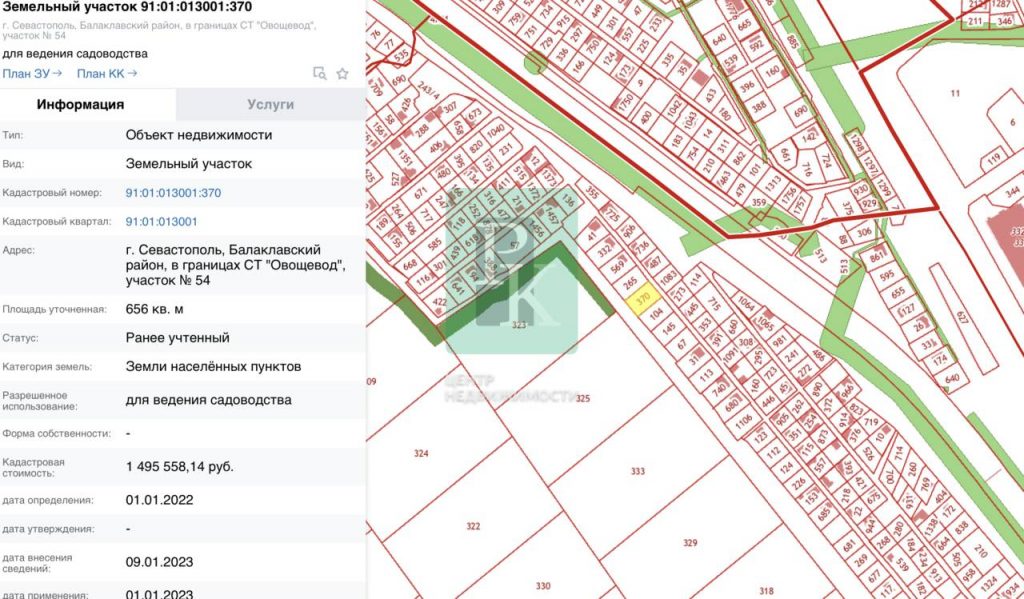Click the 'Площадь уточненная:' label
This screenshot has height=599, width=1024.
(x=54, y=309)
